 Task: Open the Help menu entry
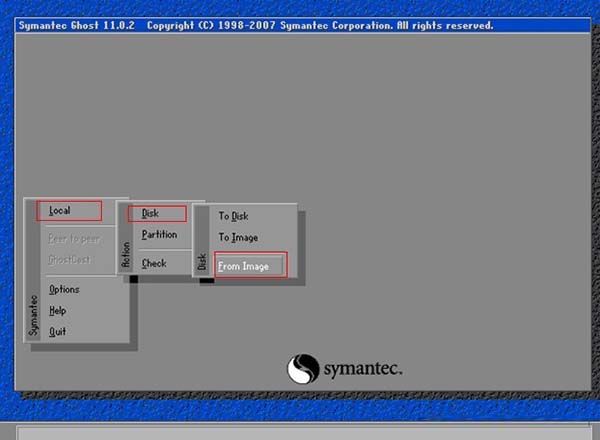(57, 311)
